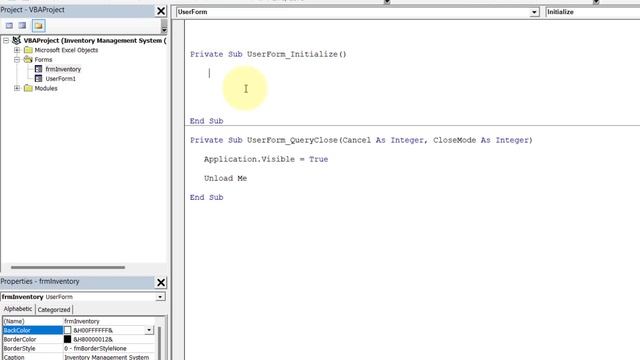Viewport: 640px width, 360px height.
Task: Click the VBAProject (Inventory Management System) node
Action: (95, 40)
